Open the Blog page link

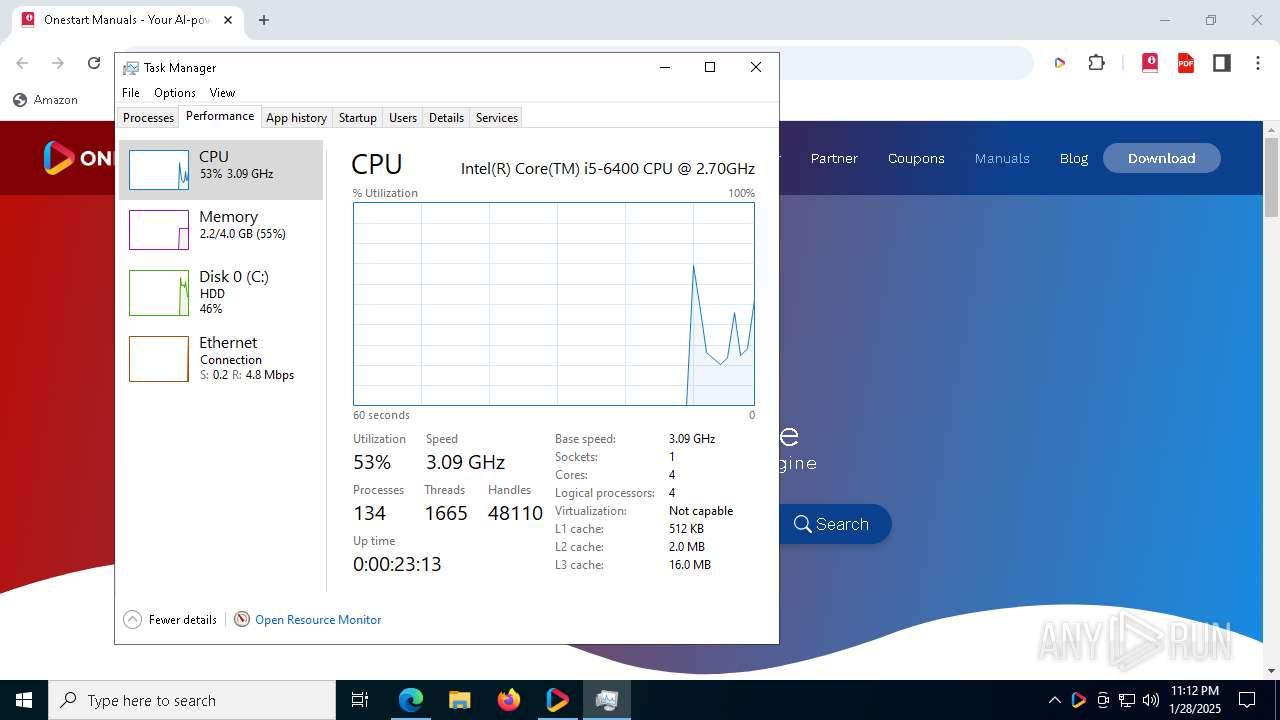[1074, 158]
